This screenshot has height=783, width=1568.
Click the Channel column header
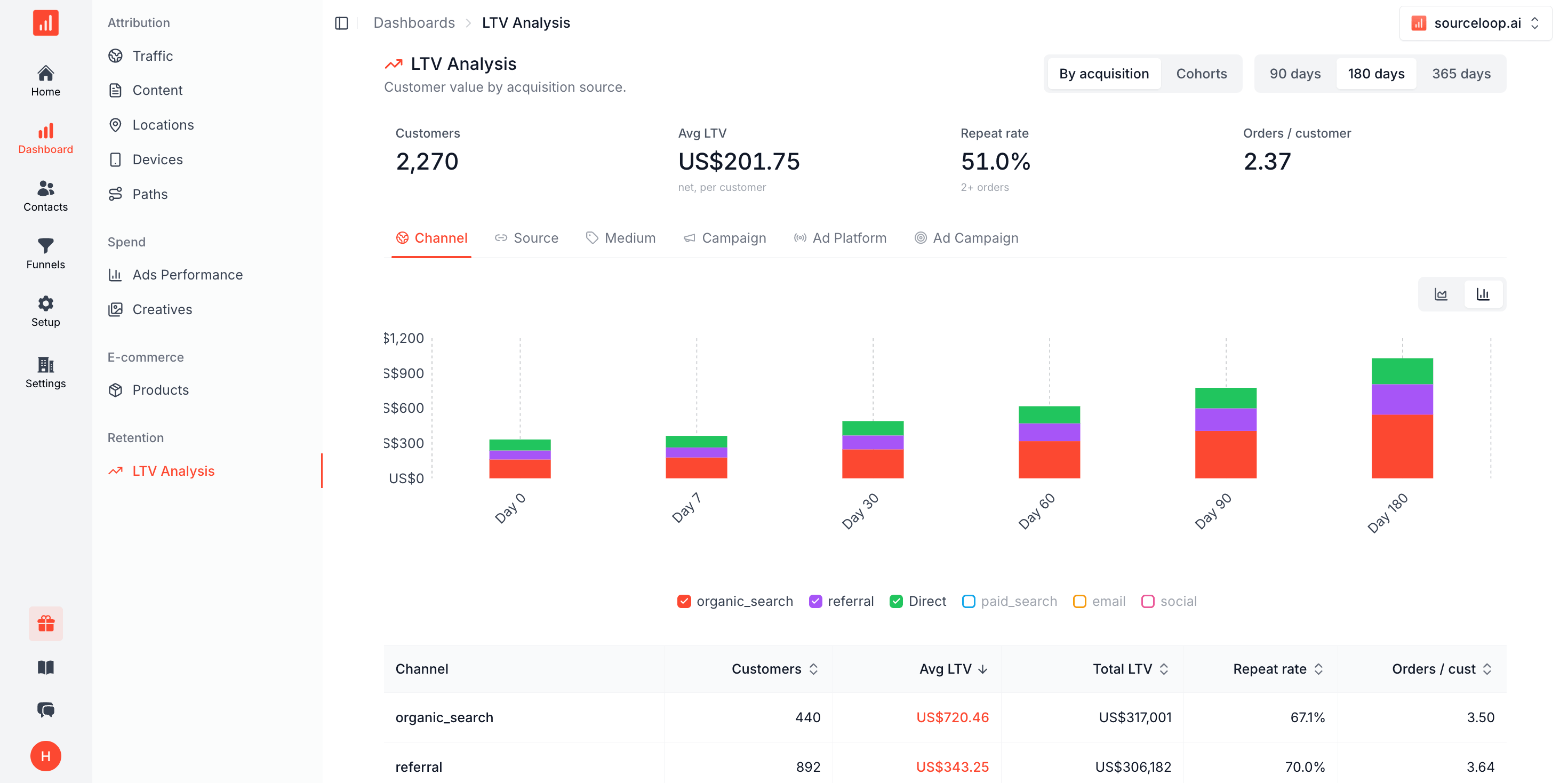[x=422, y=669]
